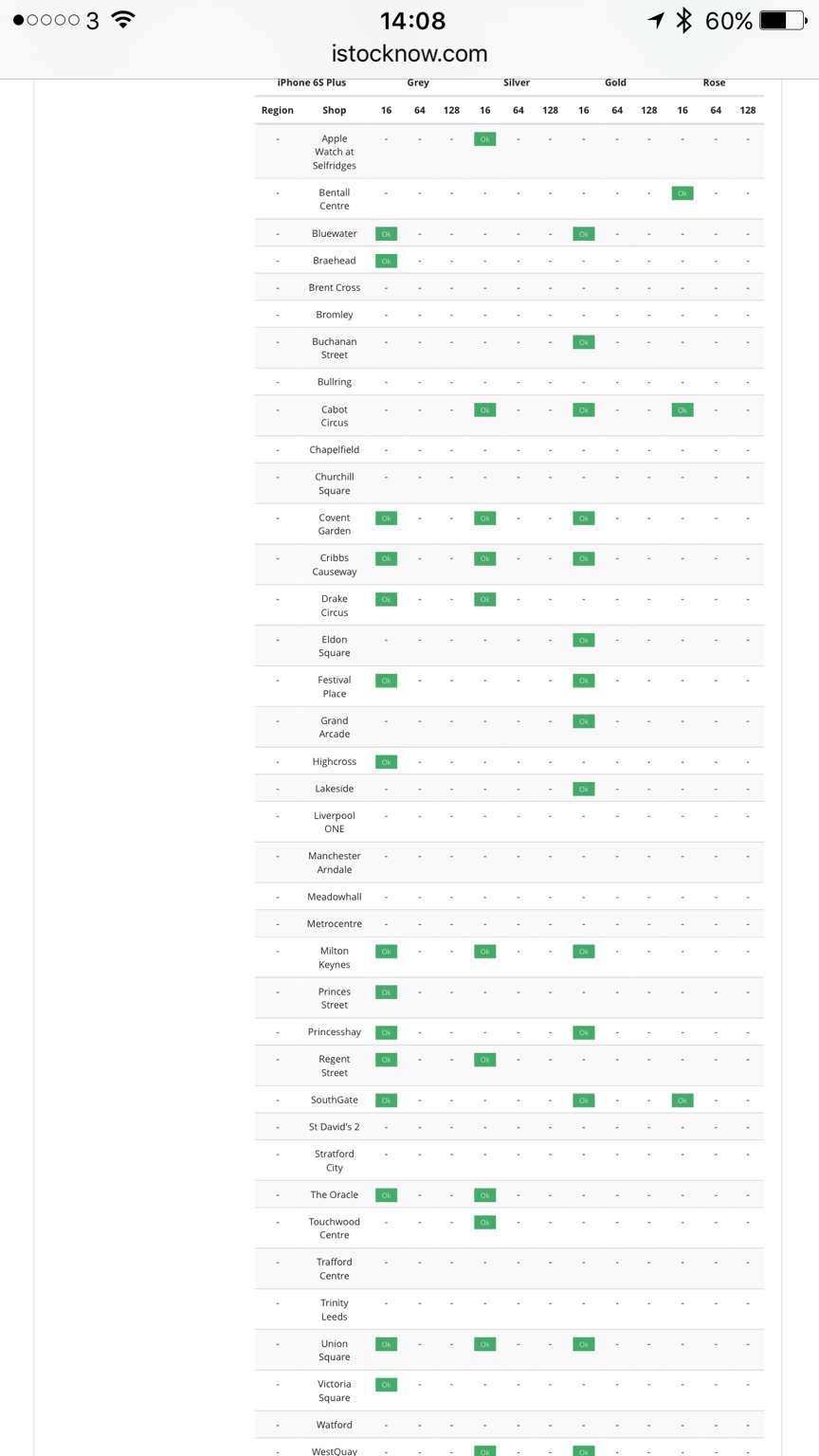This screenshot has width=819, height=1456.
Task: Click Buchanan Street's Gold 16 Ok badge
Action: 583,342
